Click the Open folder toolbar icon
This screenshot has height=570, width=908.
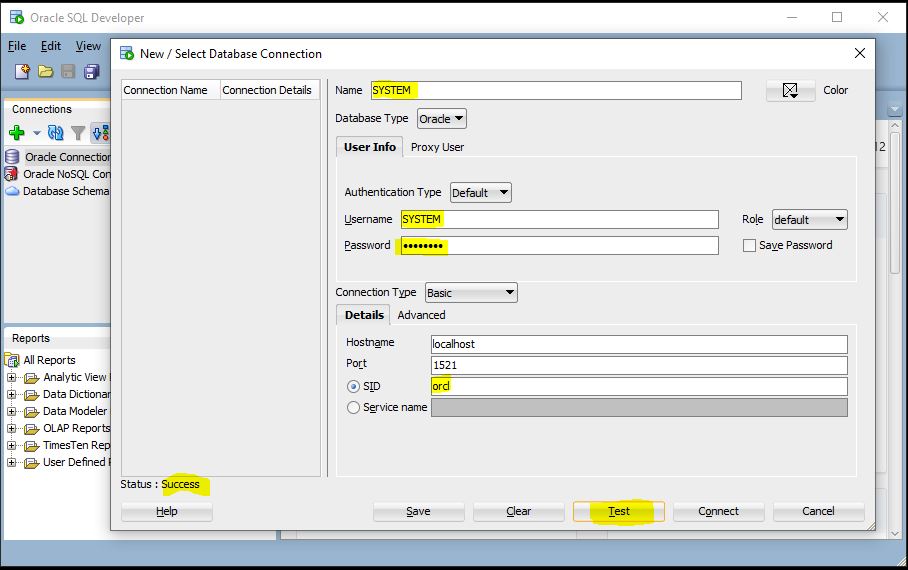pyautogui.click(x=45, y=71)
